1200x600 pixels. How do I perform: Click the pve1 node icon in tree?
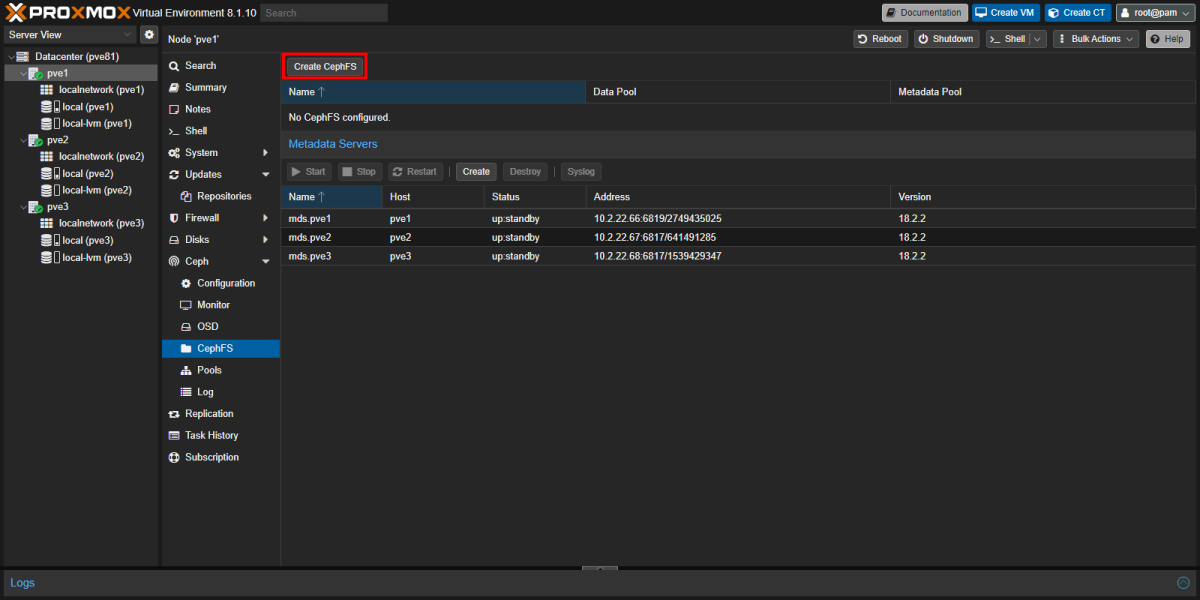35,73
